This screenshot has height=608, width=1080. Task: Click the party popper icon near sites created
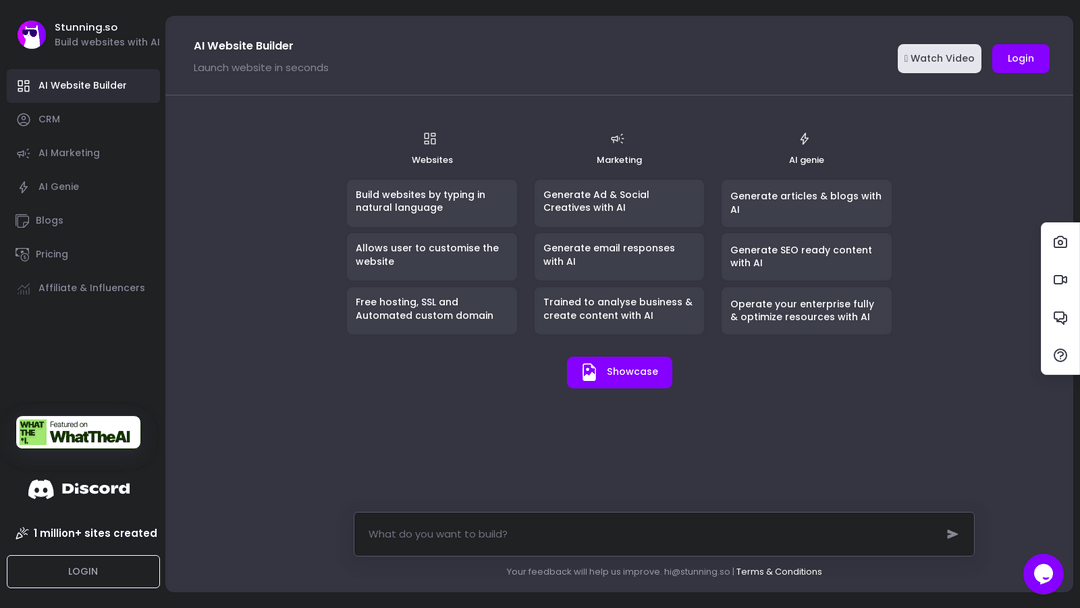coord(22,533)
